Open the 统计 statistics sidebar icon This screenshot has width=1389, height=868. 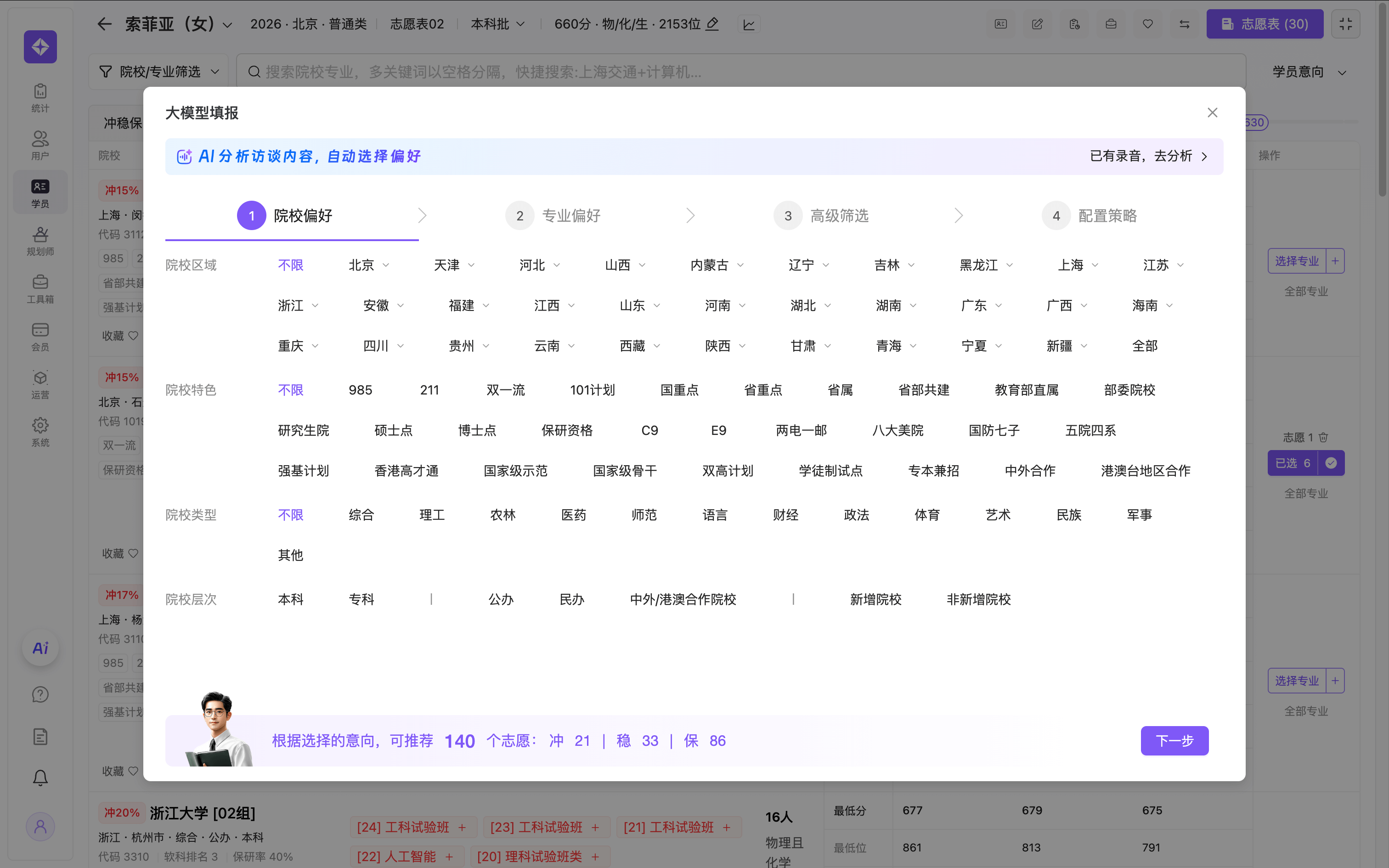(40, 97)
